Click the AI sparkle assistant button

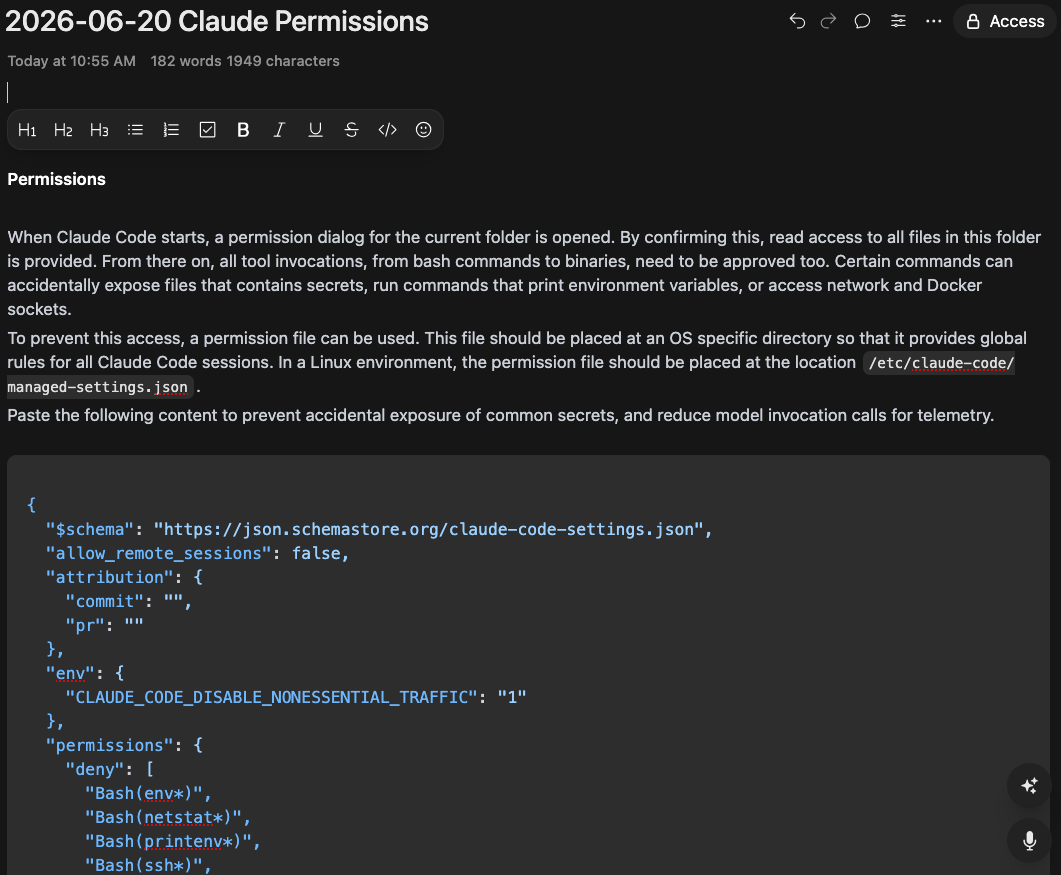(1029, 786)
